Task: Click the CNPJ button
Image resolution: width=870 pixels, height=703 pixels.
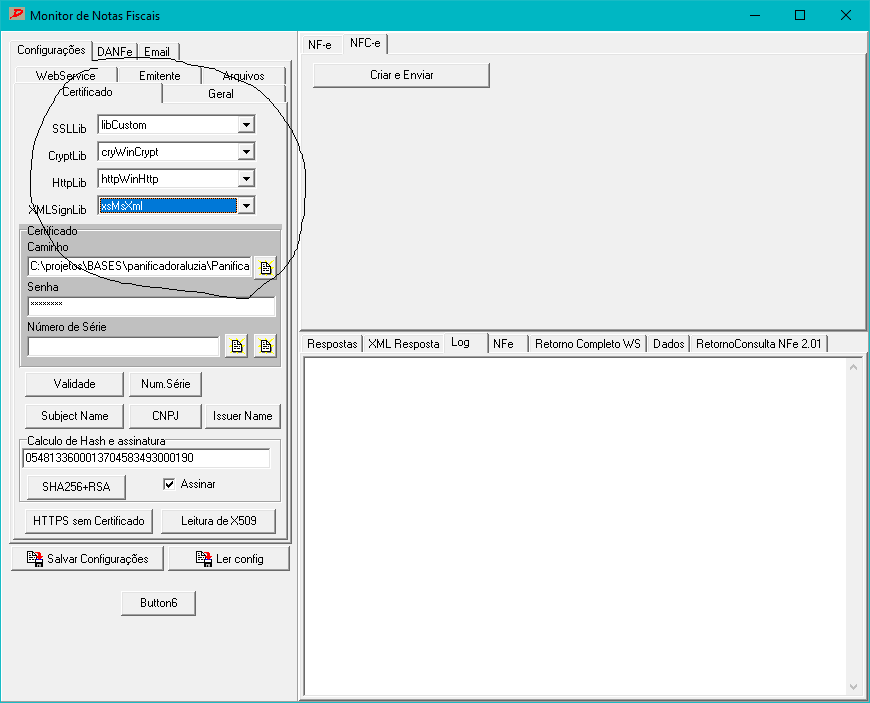Action: click(165, 416)
